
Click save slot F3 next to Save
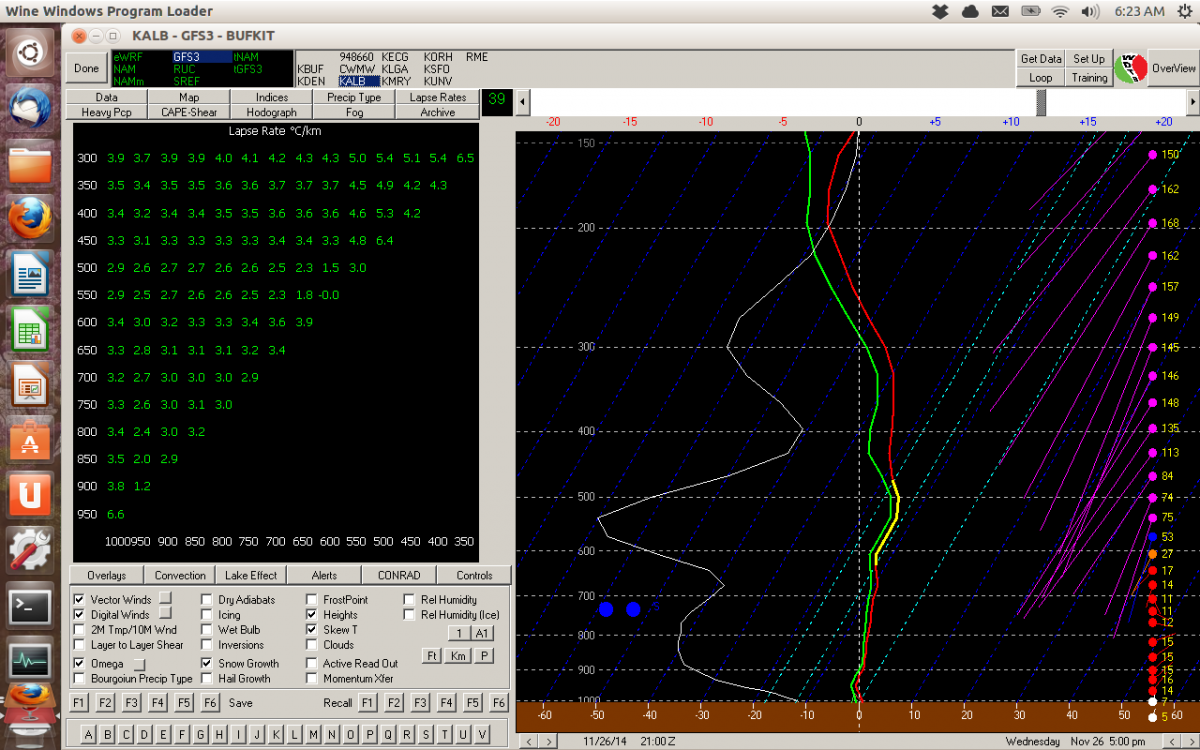click(x=131, y=703)
